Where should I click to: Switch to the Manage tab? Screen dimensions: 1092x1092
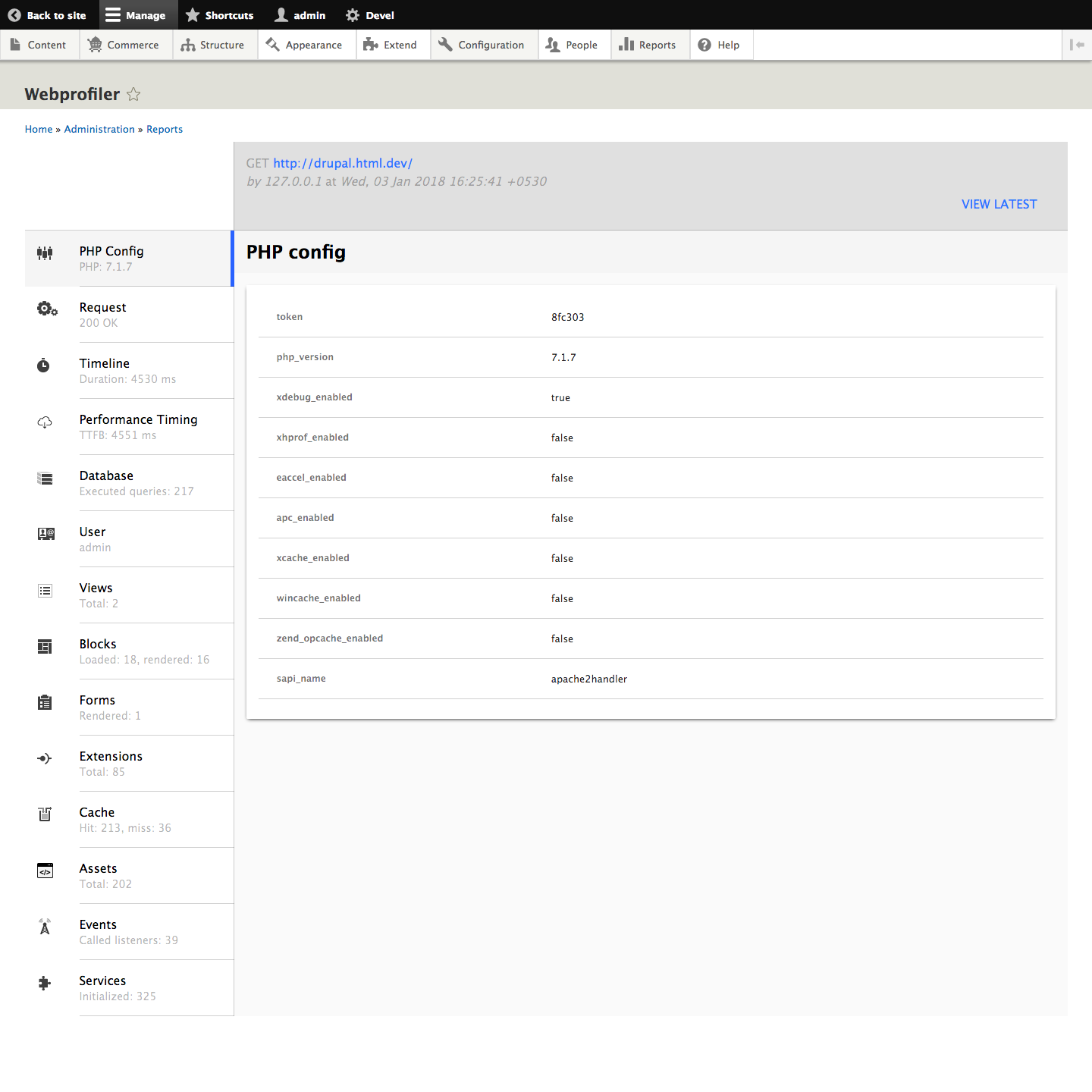(x=137, y=14)
